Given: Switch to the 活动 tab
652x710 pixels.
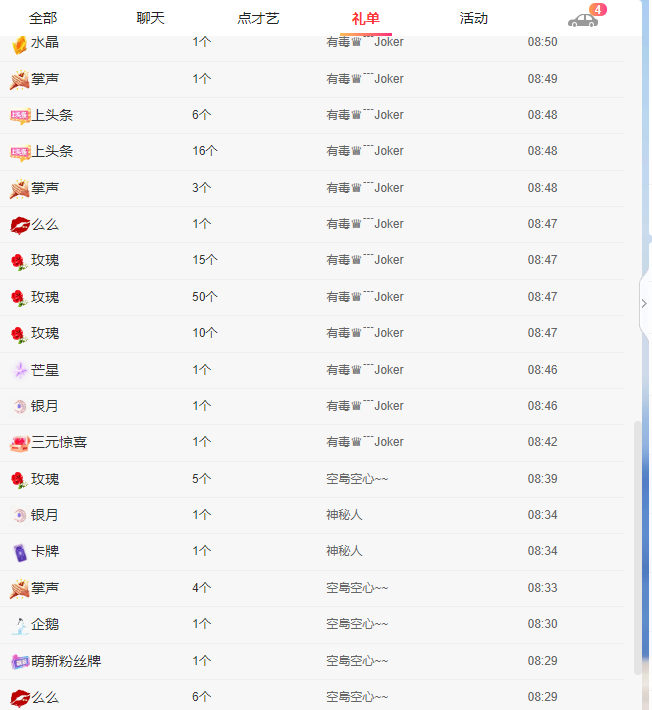Looking at the screenshot, I should click(474, 19).
